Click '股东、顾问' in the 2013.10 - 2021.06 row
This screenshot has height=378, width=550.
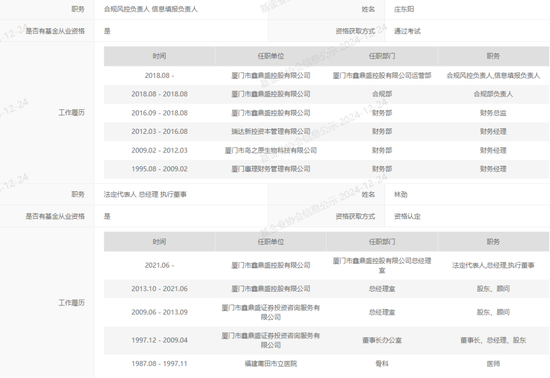point(493,289)
